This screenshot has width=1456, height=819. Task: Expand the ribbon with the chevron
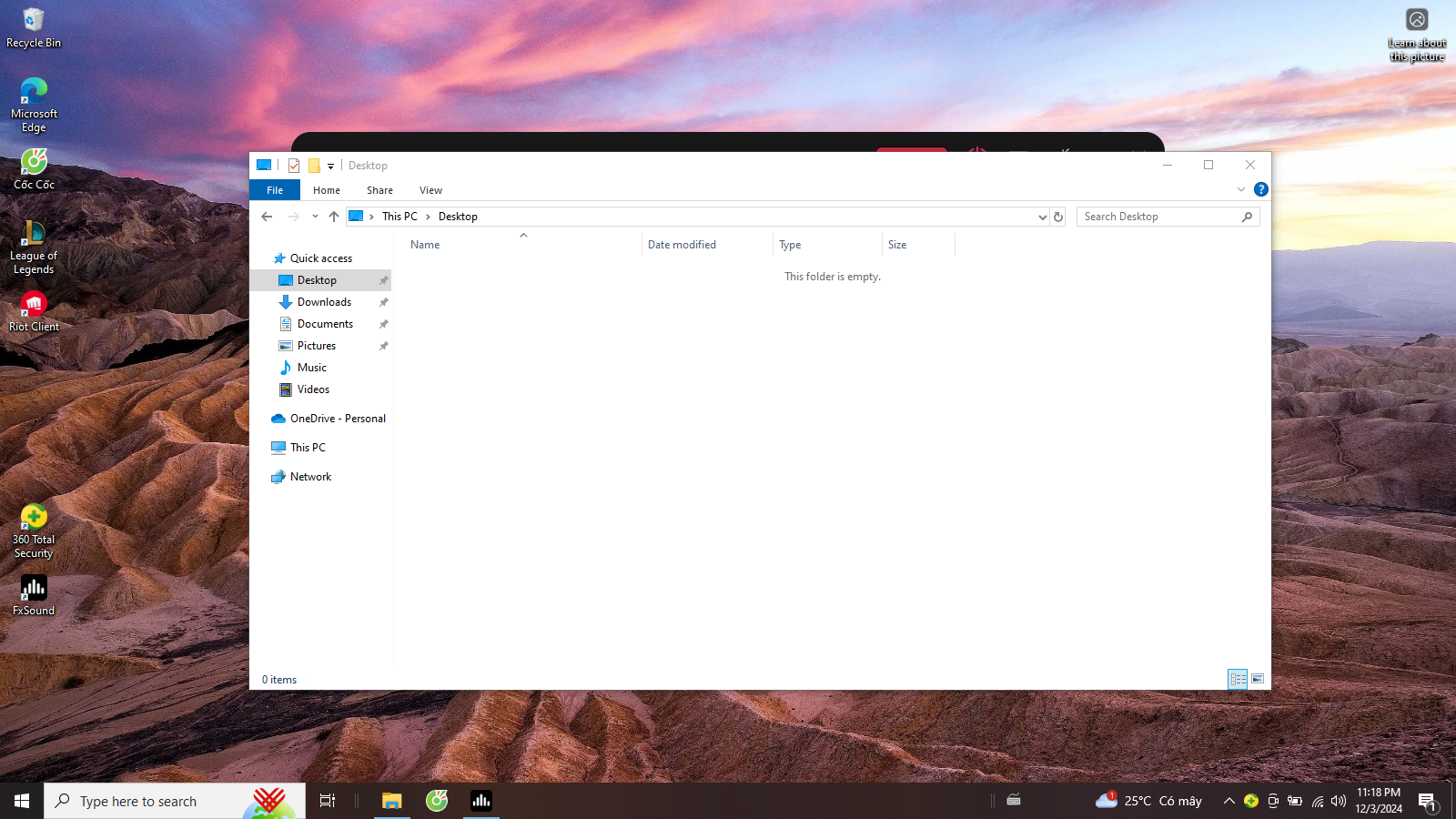click(1241, 189)
